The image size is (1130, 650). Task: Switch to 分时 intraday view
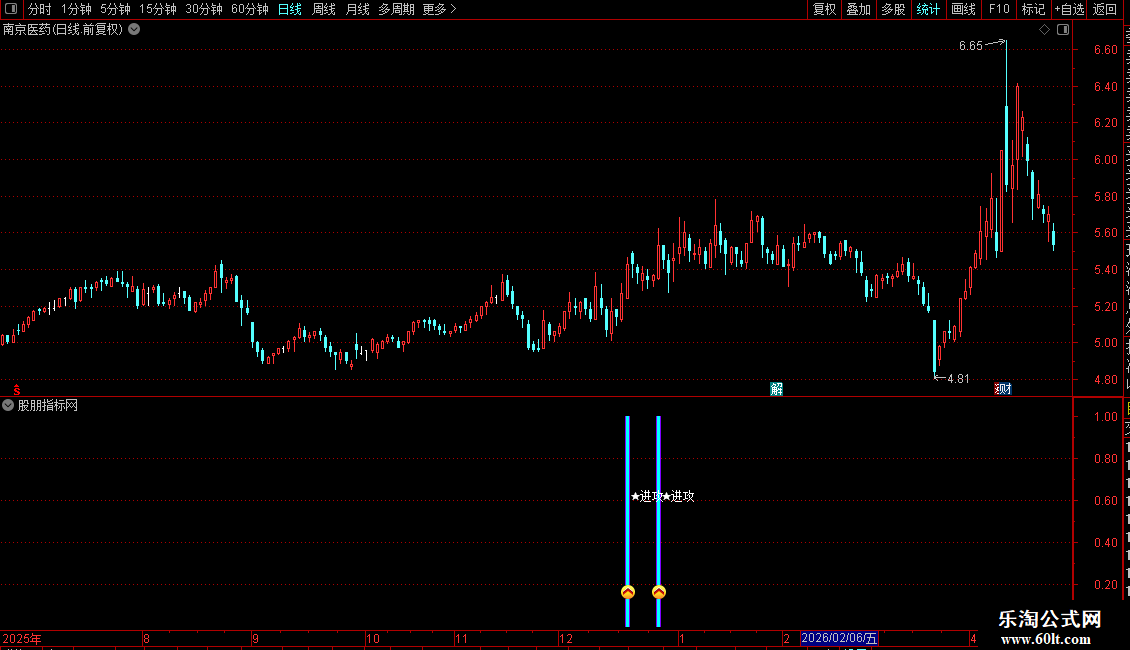coord(40,9)
